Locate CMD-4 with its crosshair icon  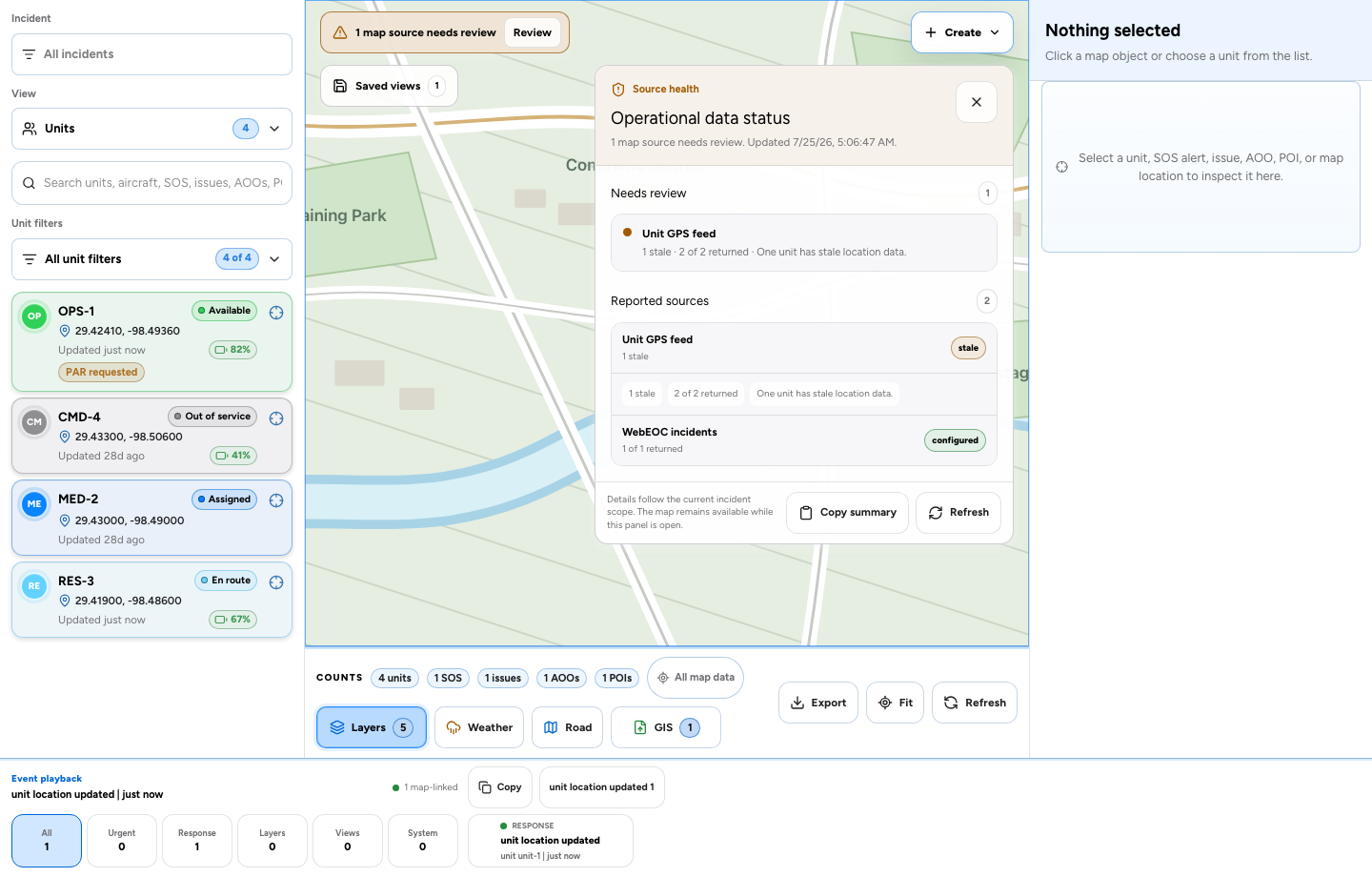276,418
